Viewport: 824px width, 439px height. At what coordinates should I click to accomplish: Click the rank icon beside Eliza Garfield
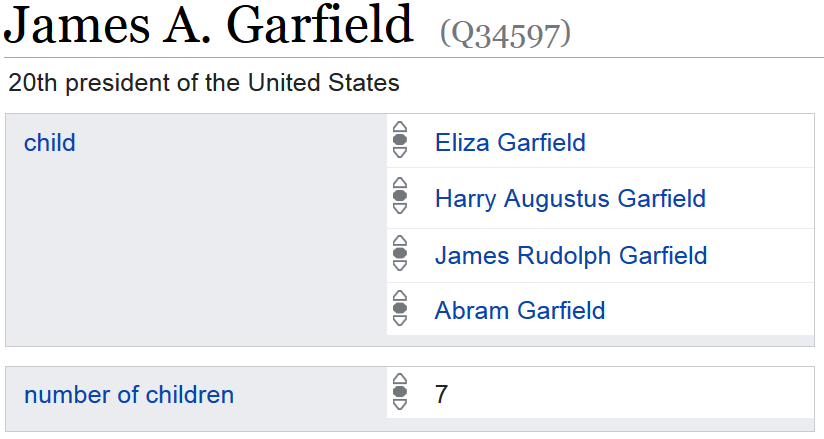pyautogui.click(x=400, y=141)
